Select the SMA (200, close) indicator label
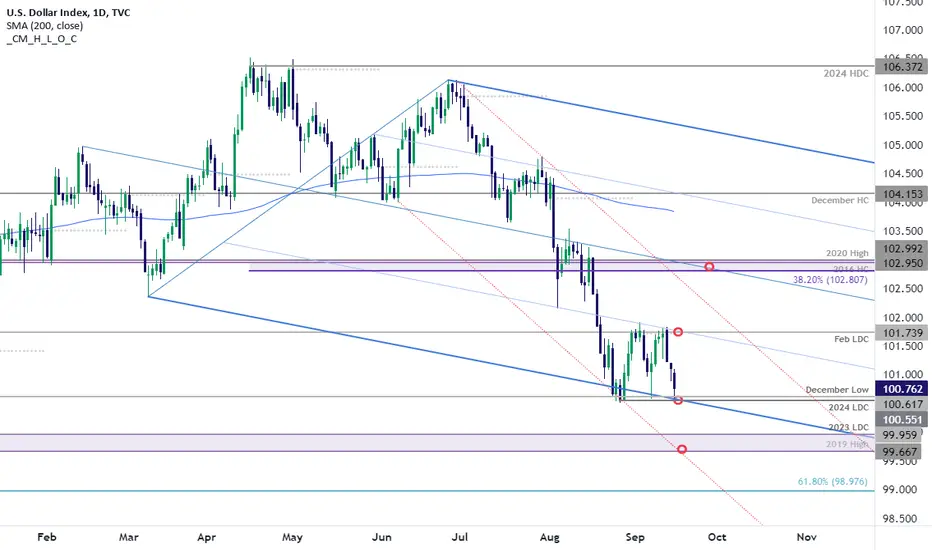The height and width of the screenshot is (550, 932). 45,26
